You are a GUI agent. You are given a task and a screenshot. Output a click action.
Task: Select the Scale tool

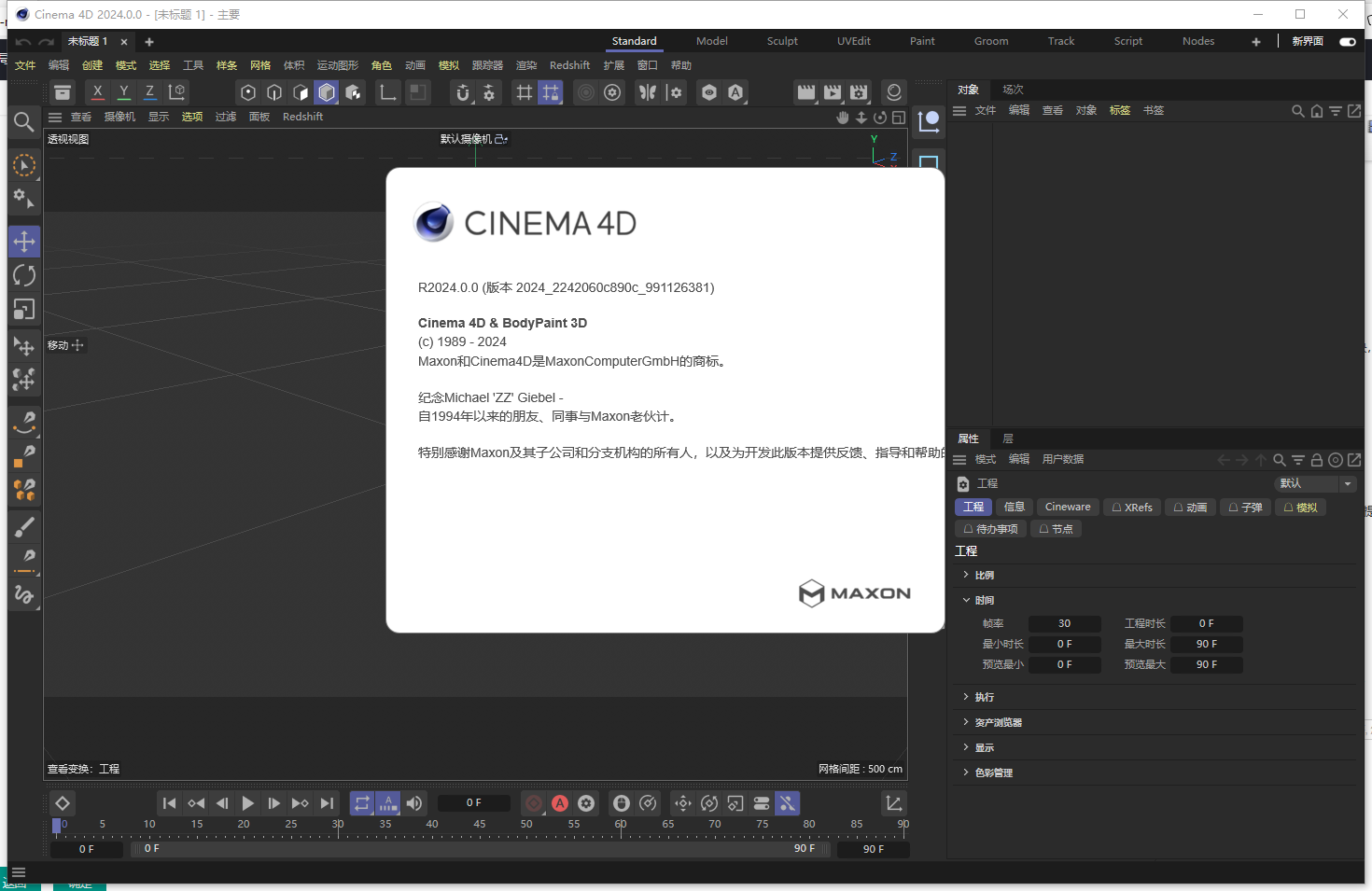coord(24,309)
